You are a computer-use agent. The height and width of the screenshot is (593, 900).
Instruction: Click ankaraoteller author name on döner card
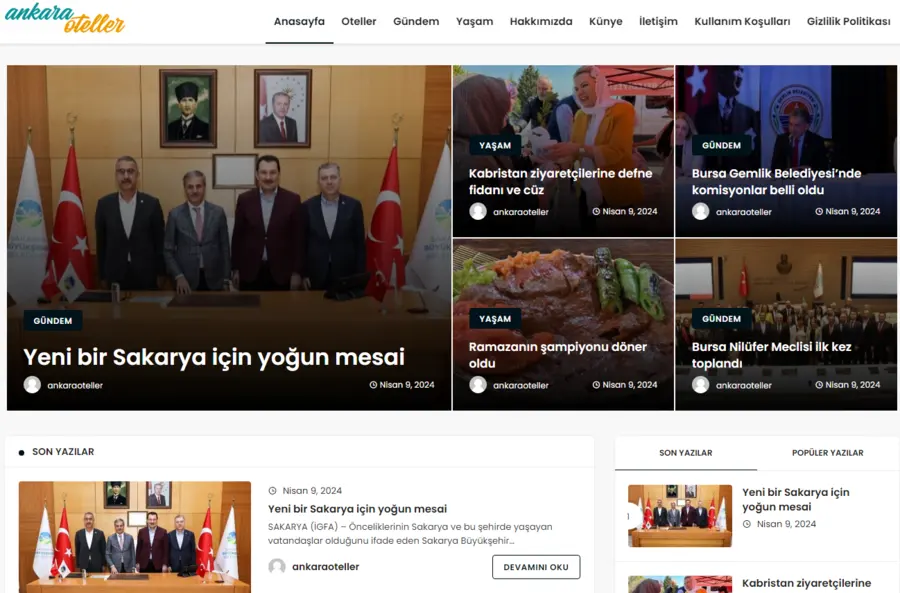(x=521, y=385)
